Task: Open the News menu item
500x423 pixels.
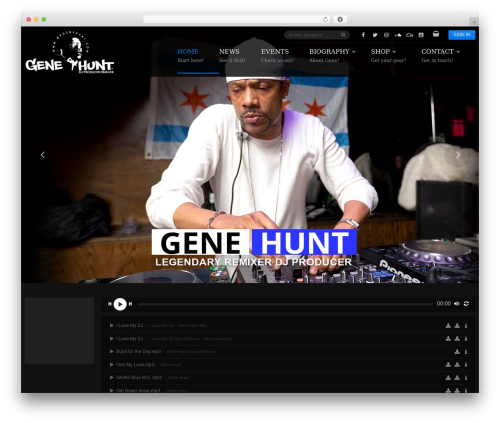Action: (232, 56)
